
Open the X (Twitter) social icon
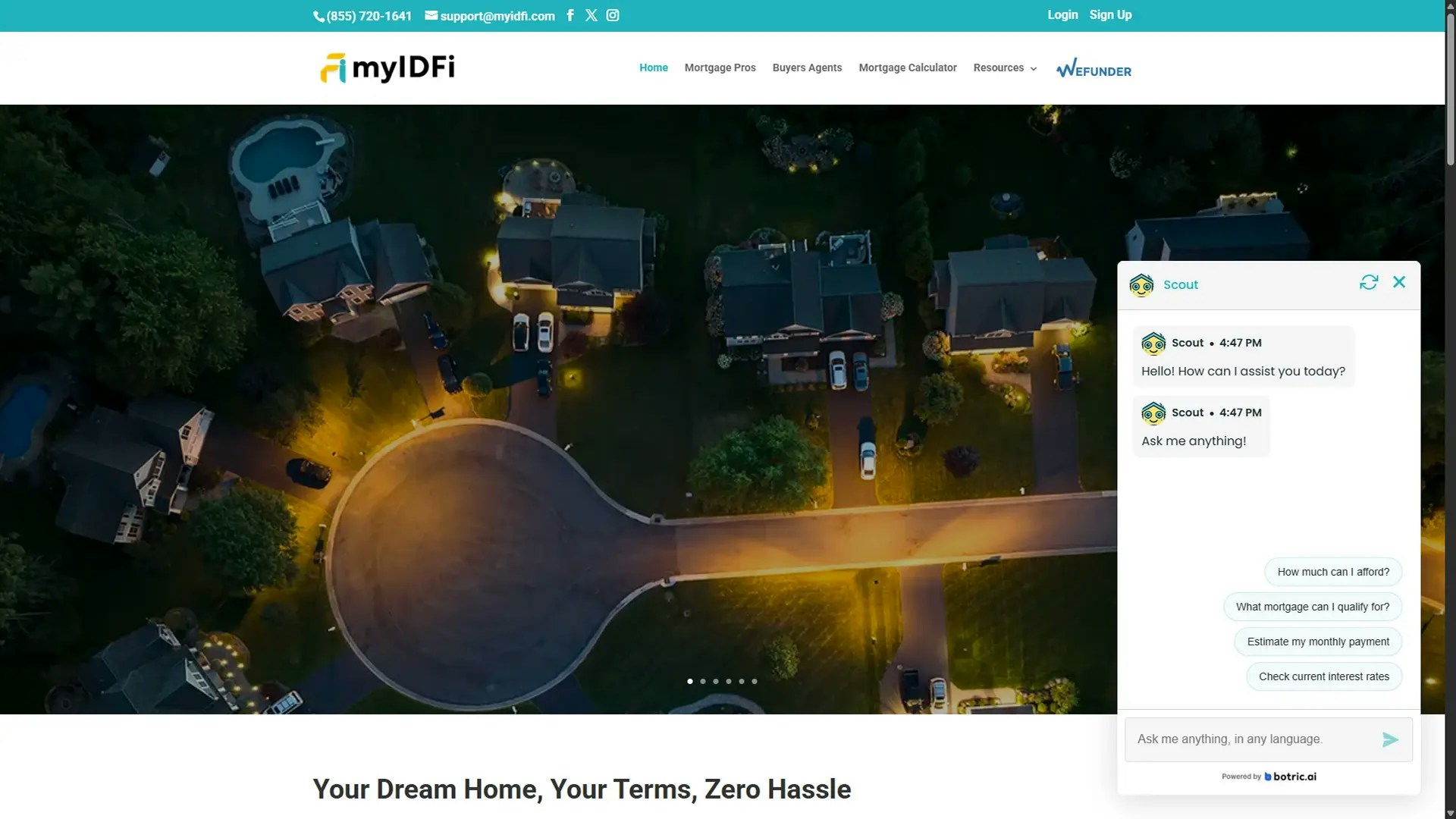click(591, 15)
